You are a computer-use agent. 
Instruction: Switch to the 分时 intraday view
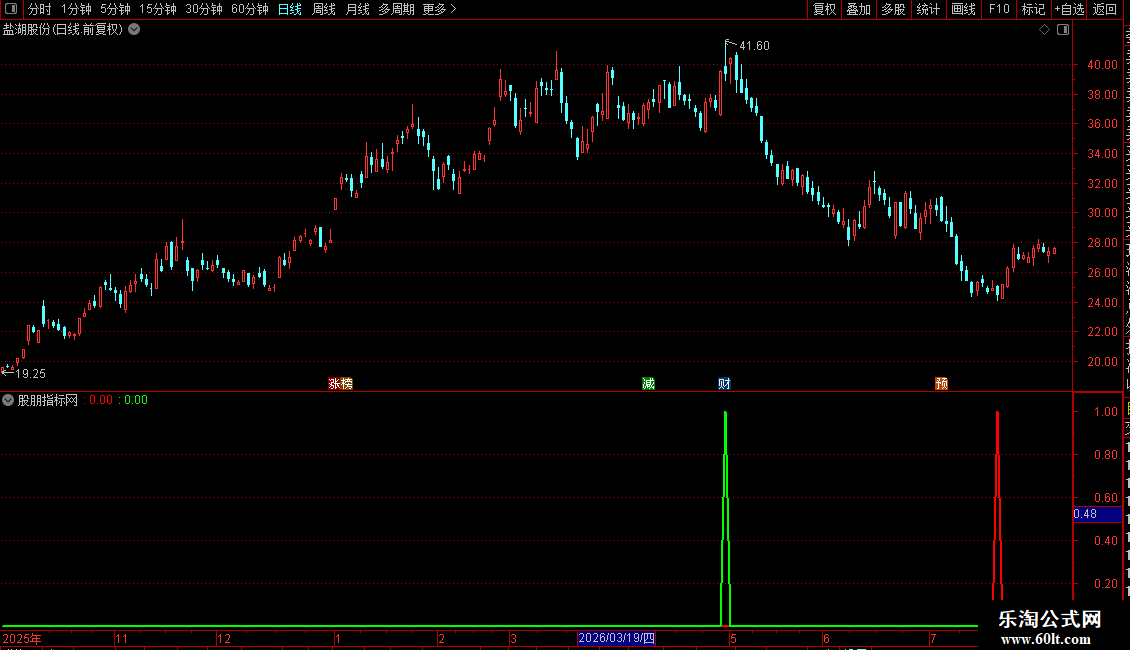tap(40, 9)
